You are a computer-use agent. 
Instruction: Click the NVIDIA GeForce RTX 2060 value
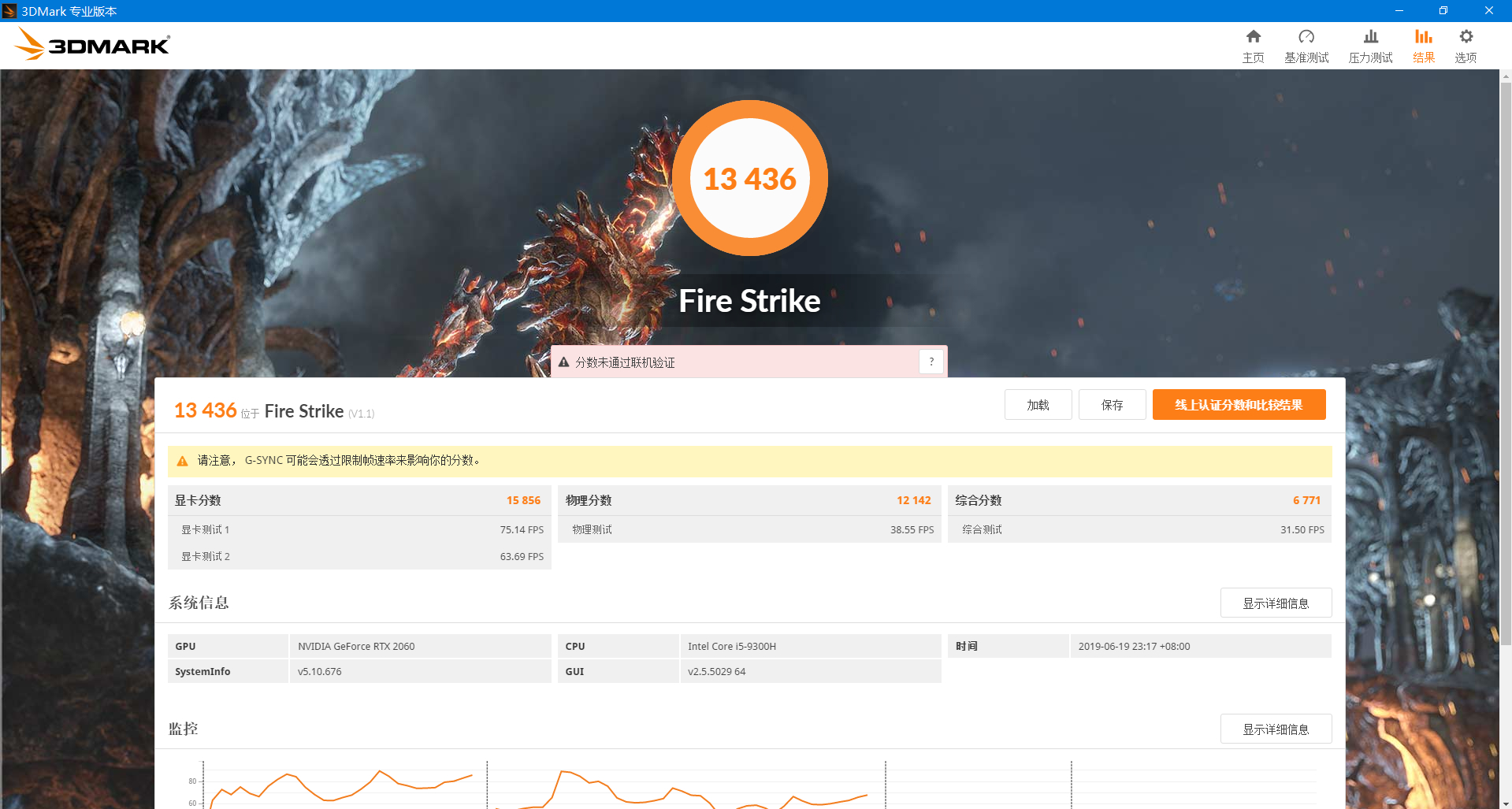[x=356, y=646]
